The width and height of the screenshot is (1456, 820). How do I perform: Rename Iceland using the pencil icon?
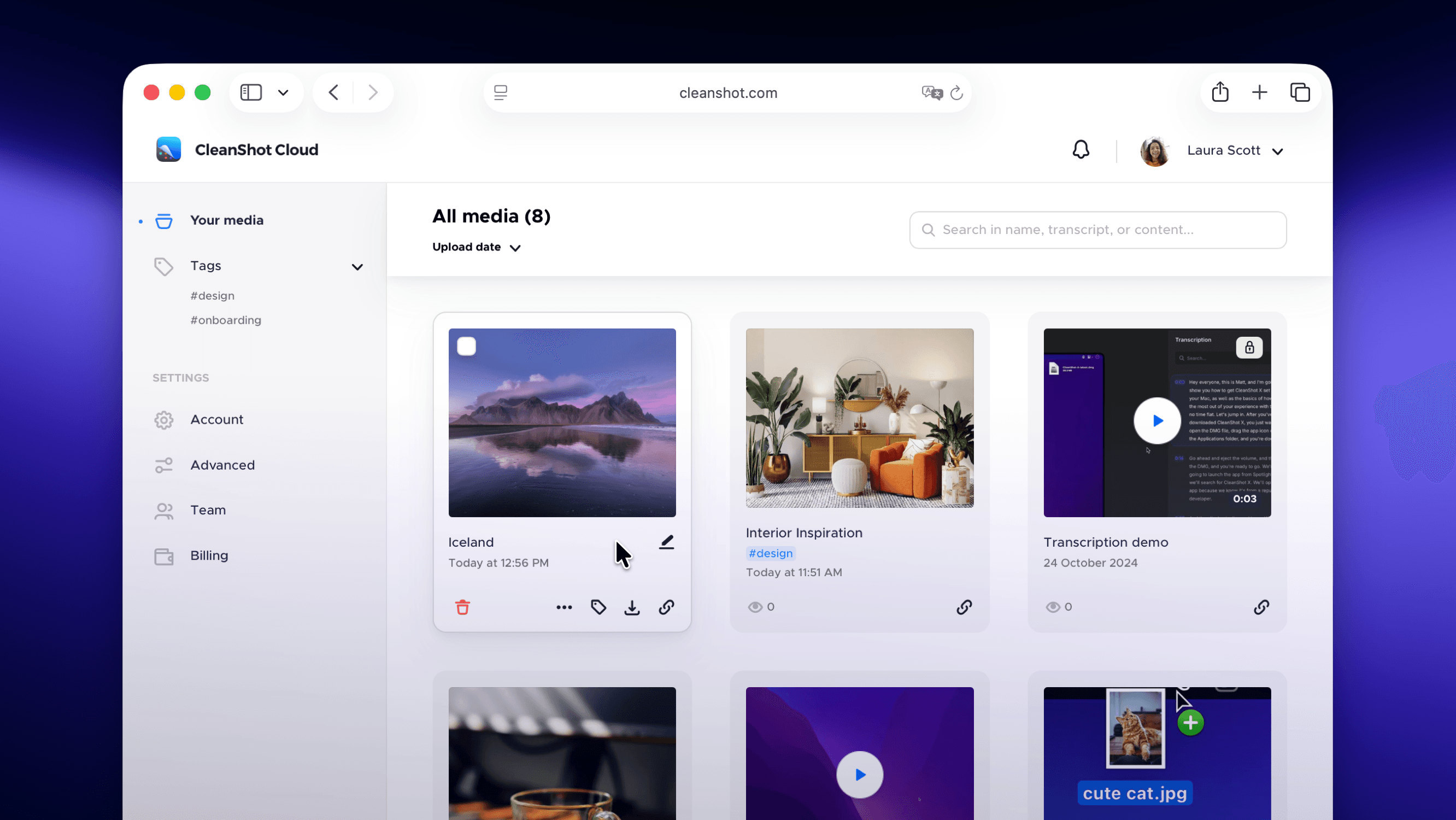tap(667, 542)
